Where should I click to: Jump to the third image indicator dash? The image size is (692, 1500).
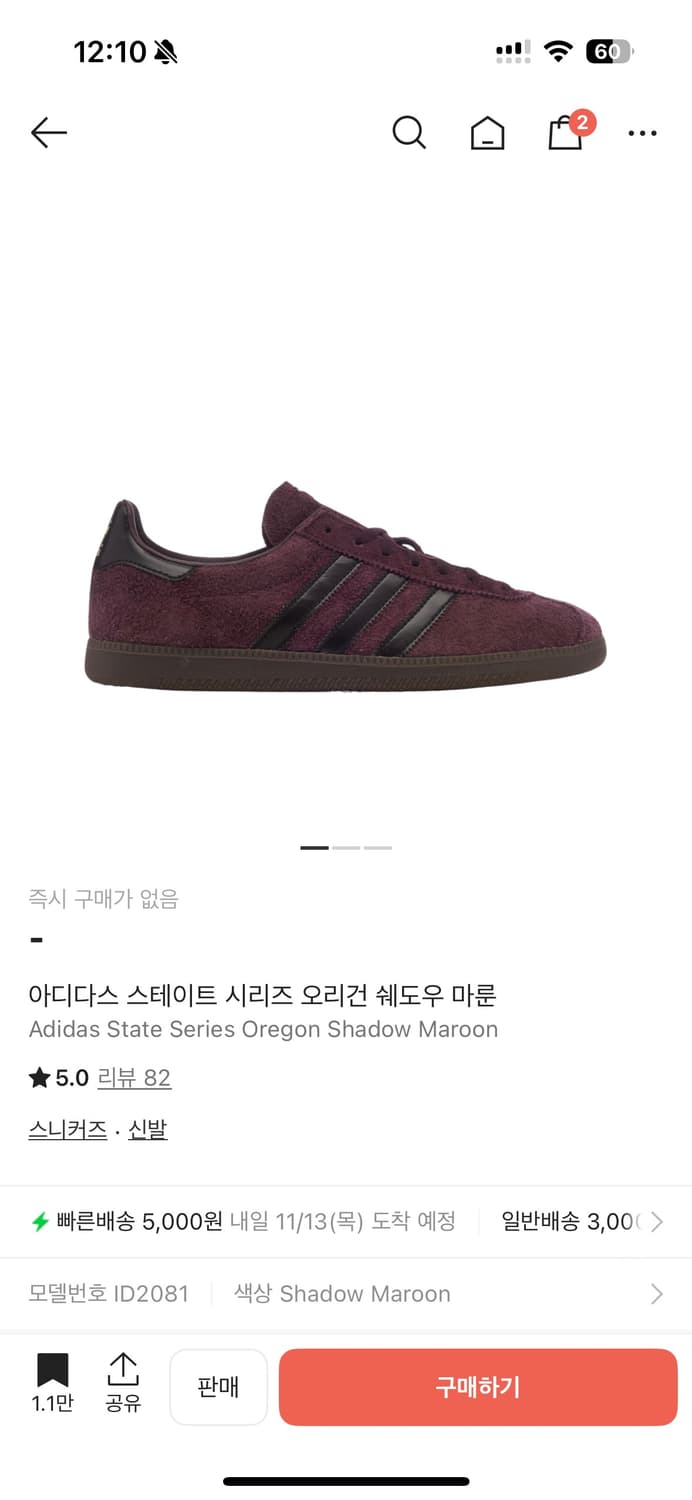(x=378, y=848)
